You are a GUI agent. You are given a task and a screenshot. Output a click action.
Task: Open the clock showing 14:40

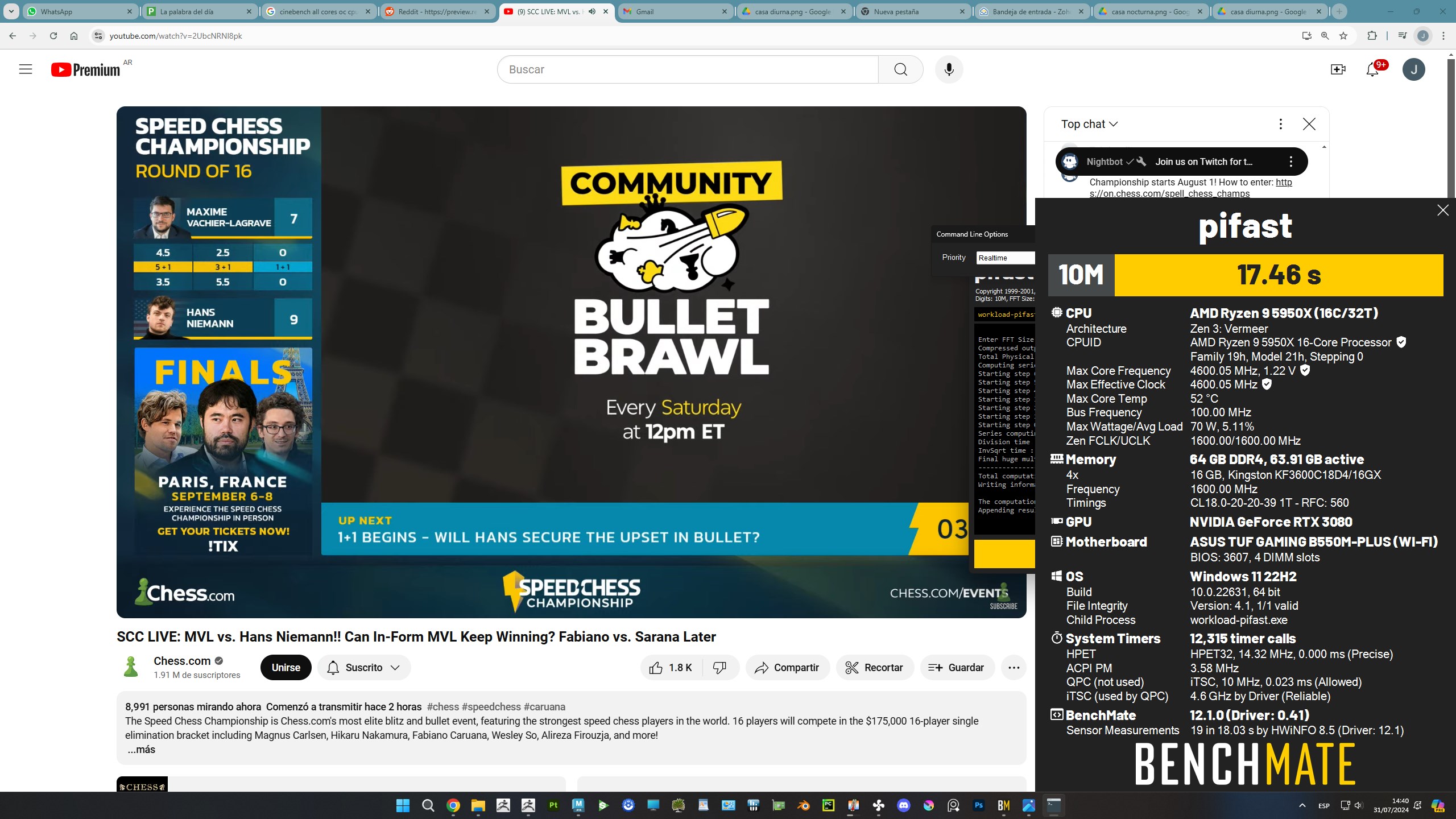coord(1391,805)
